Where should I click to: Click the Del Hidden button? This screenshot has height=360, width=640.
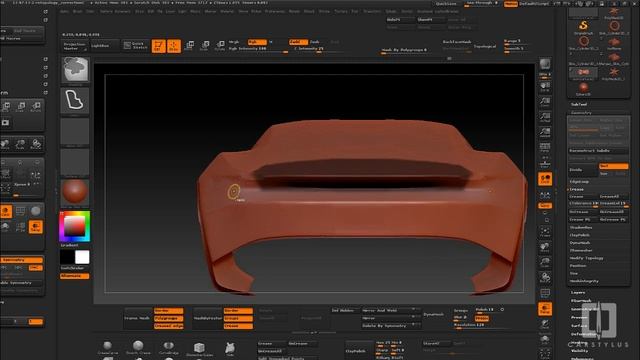345,311
